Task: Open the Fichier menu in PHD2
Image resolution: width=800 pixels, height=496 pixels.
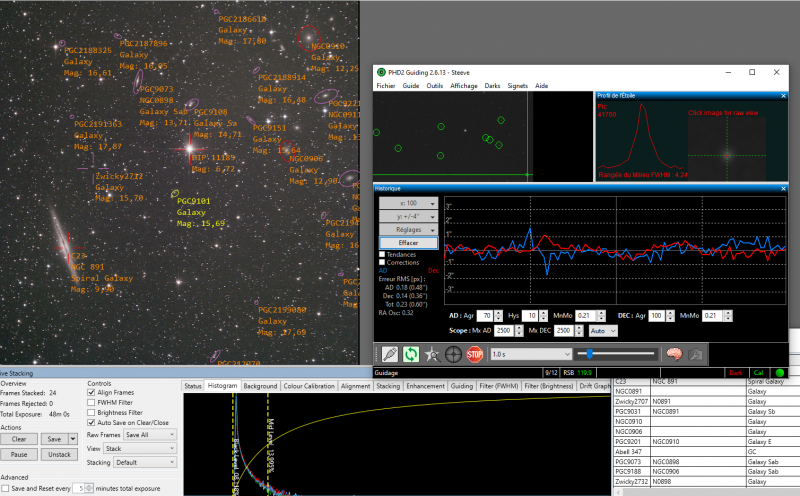Action: [386, 86]
